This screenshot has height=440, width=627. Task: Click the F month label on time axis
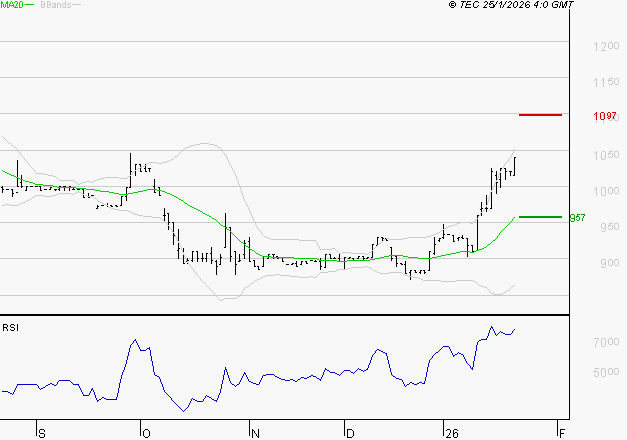(562, 434)
